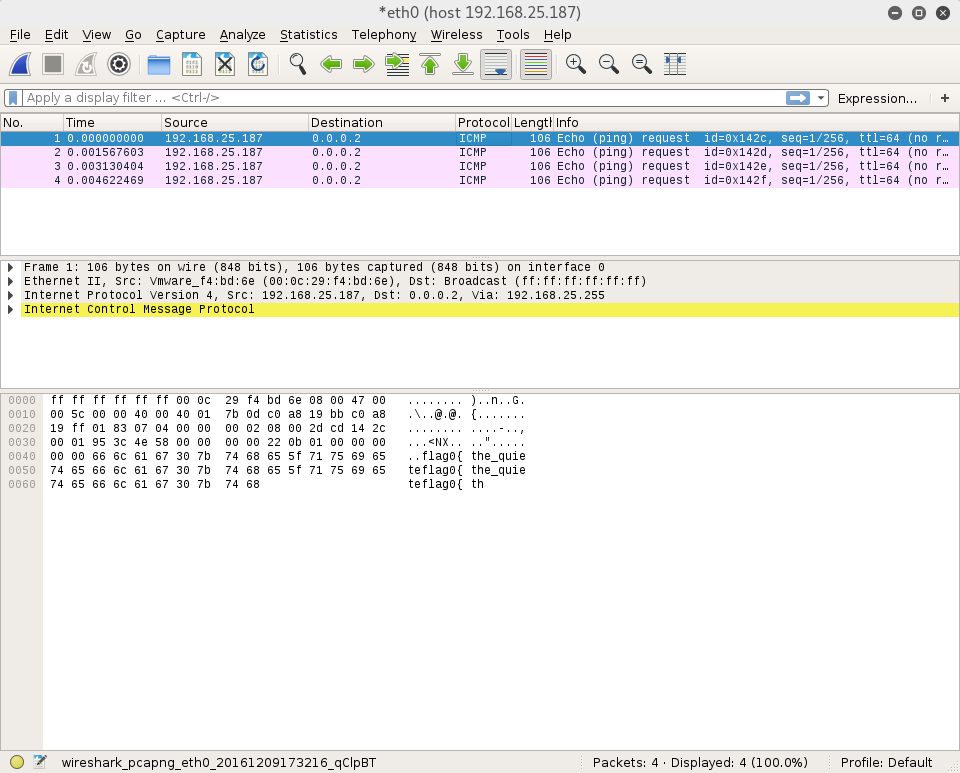The height and width of the screenshot is (773, 960).
Task: Click the find packet magnifier icon
Action: click(298, 65)
